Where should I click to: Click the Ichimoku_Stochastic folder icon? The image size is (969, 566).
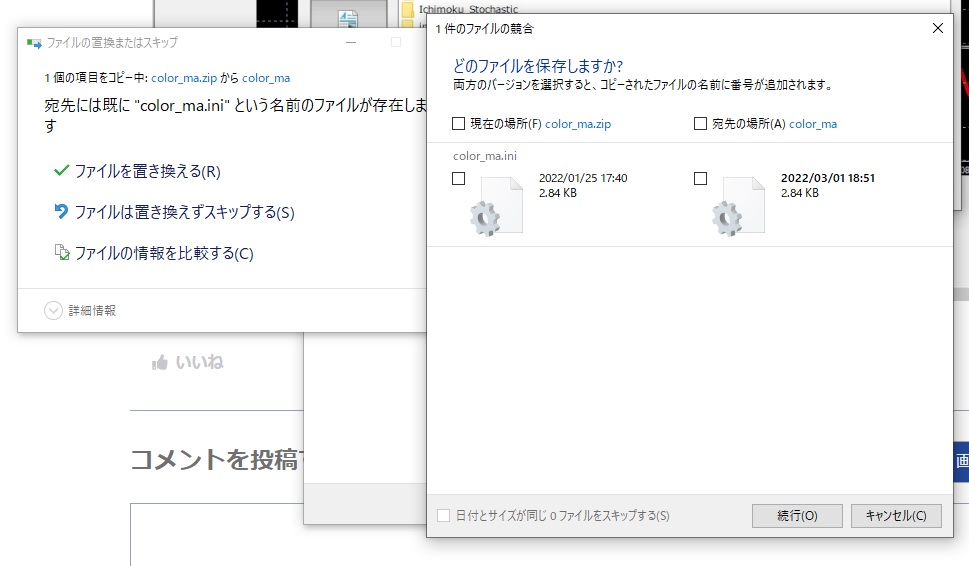[x=408, y=10]
